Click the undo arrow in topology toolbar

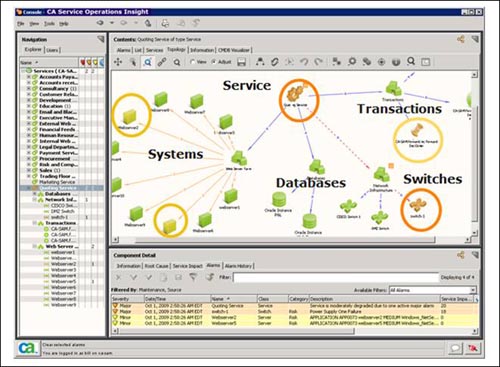tap(304, 62)
